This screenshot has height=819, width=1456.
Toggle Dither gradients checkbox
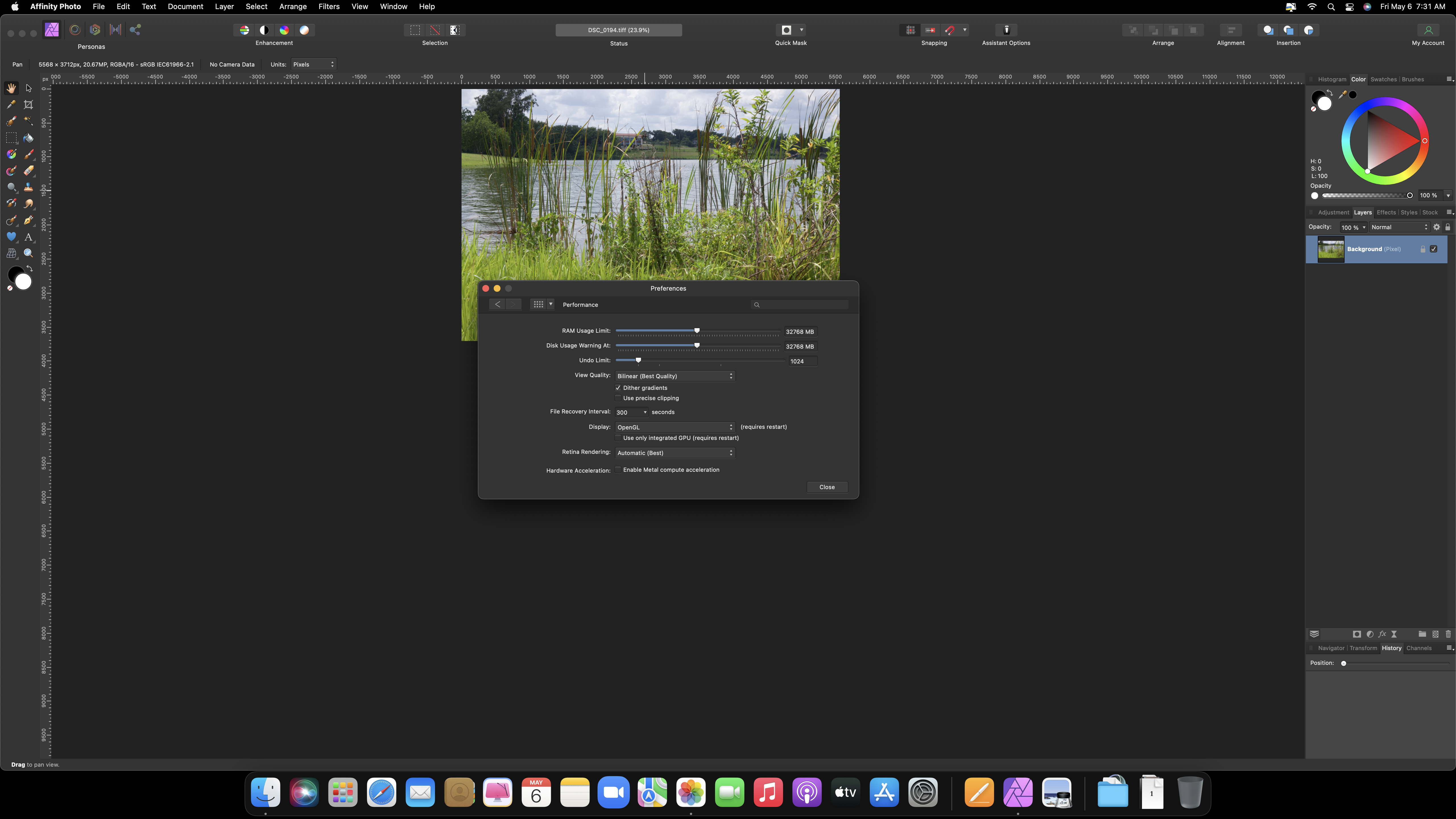618,388
